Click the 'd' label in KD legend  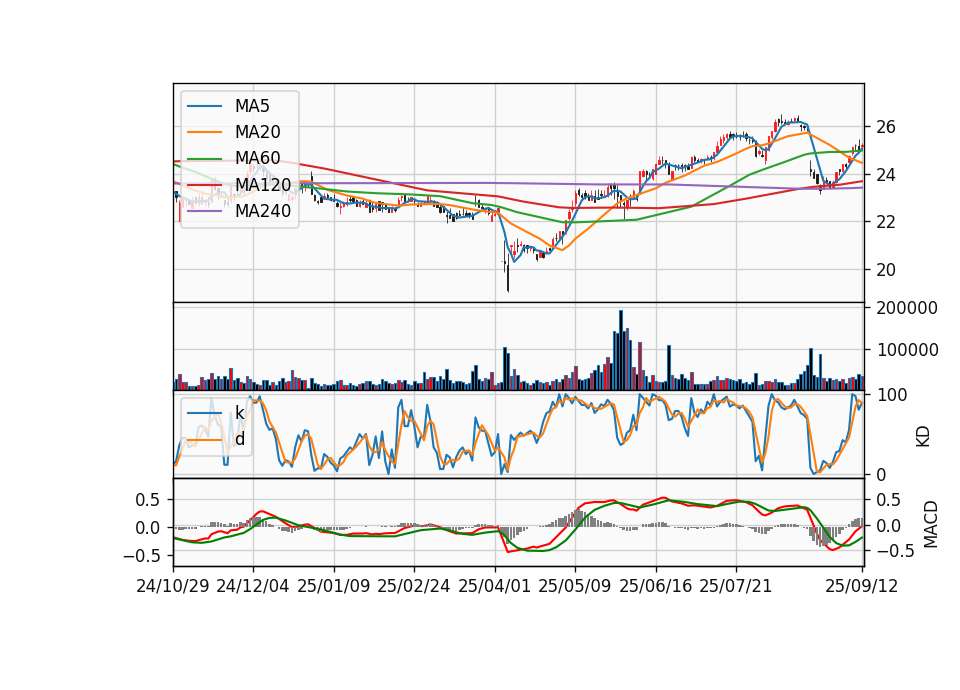coord(239,439)
